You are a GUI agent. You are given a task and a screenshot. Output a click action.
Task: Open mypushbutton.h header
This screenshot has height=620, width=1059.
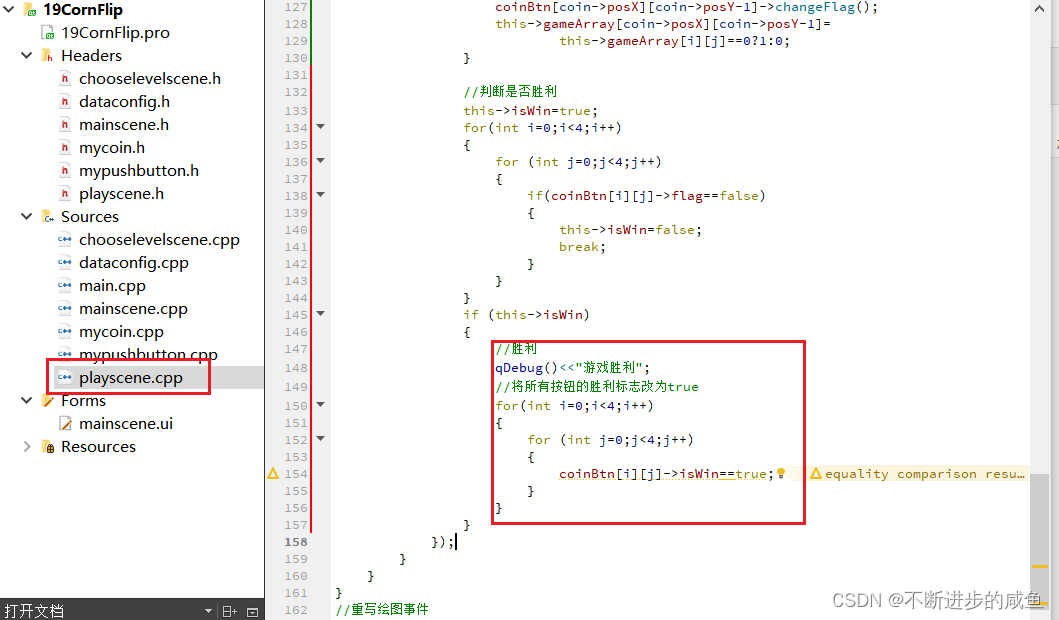pyautogui.click(x=138, y=170)
